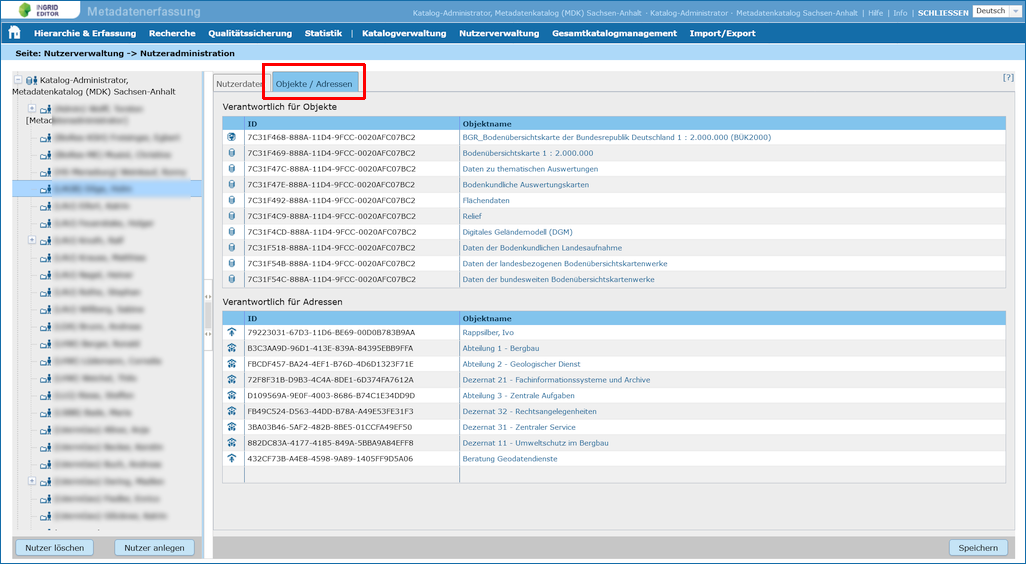Click address icon for Beratung Geodatendienste
Image resolution: width=1026 pixels, height=564 pixels.
(232, 459)
